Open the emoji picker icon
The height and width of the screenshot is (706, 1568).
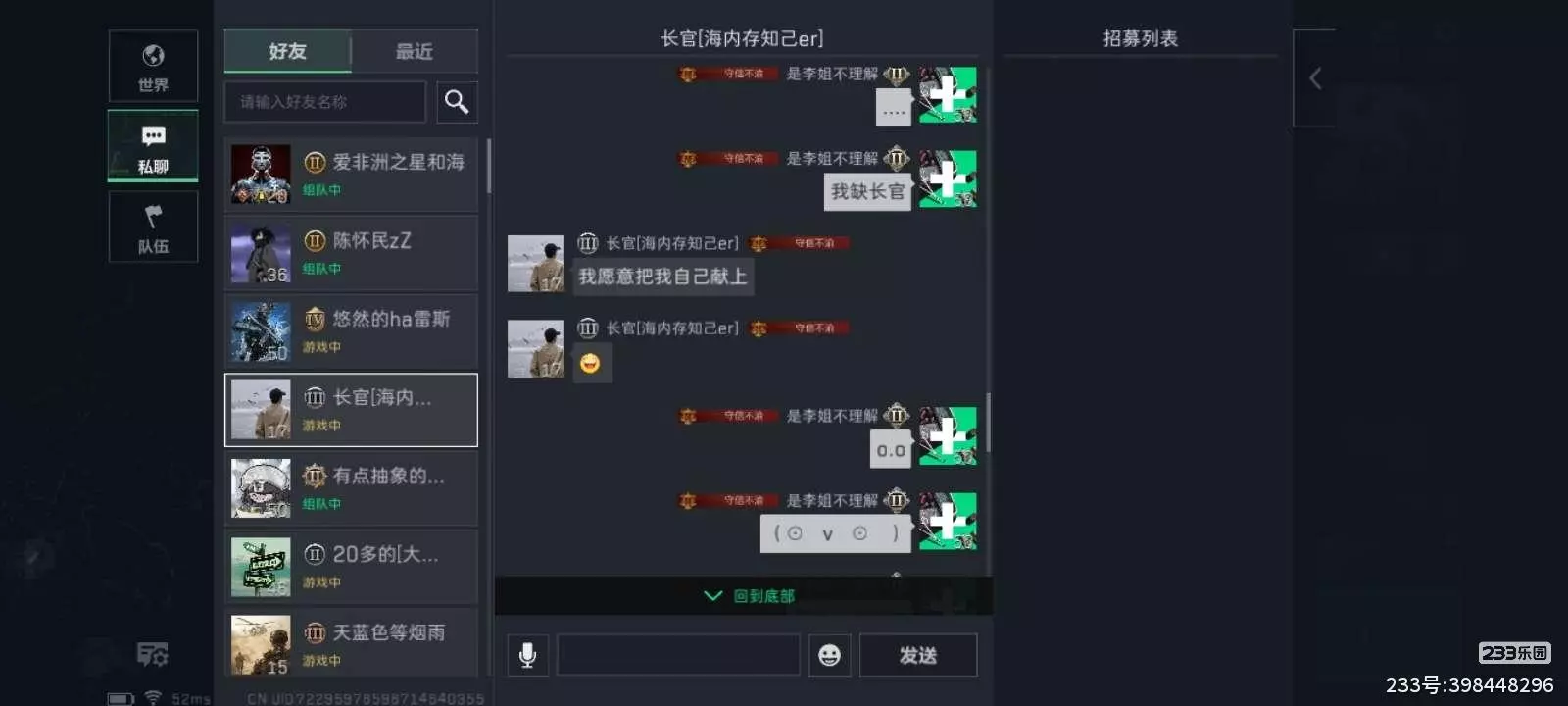click(x=829, y=655)
